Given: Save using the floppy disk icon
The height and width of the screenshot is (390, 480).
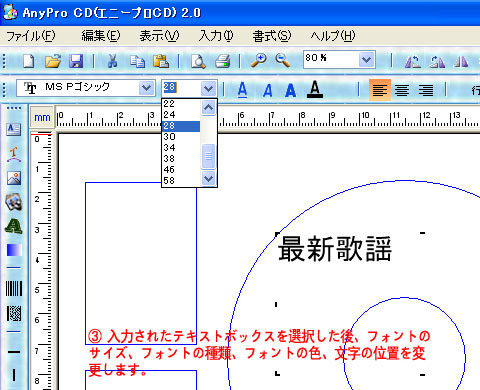Looking at the screenshot, I should [76, 61].
